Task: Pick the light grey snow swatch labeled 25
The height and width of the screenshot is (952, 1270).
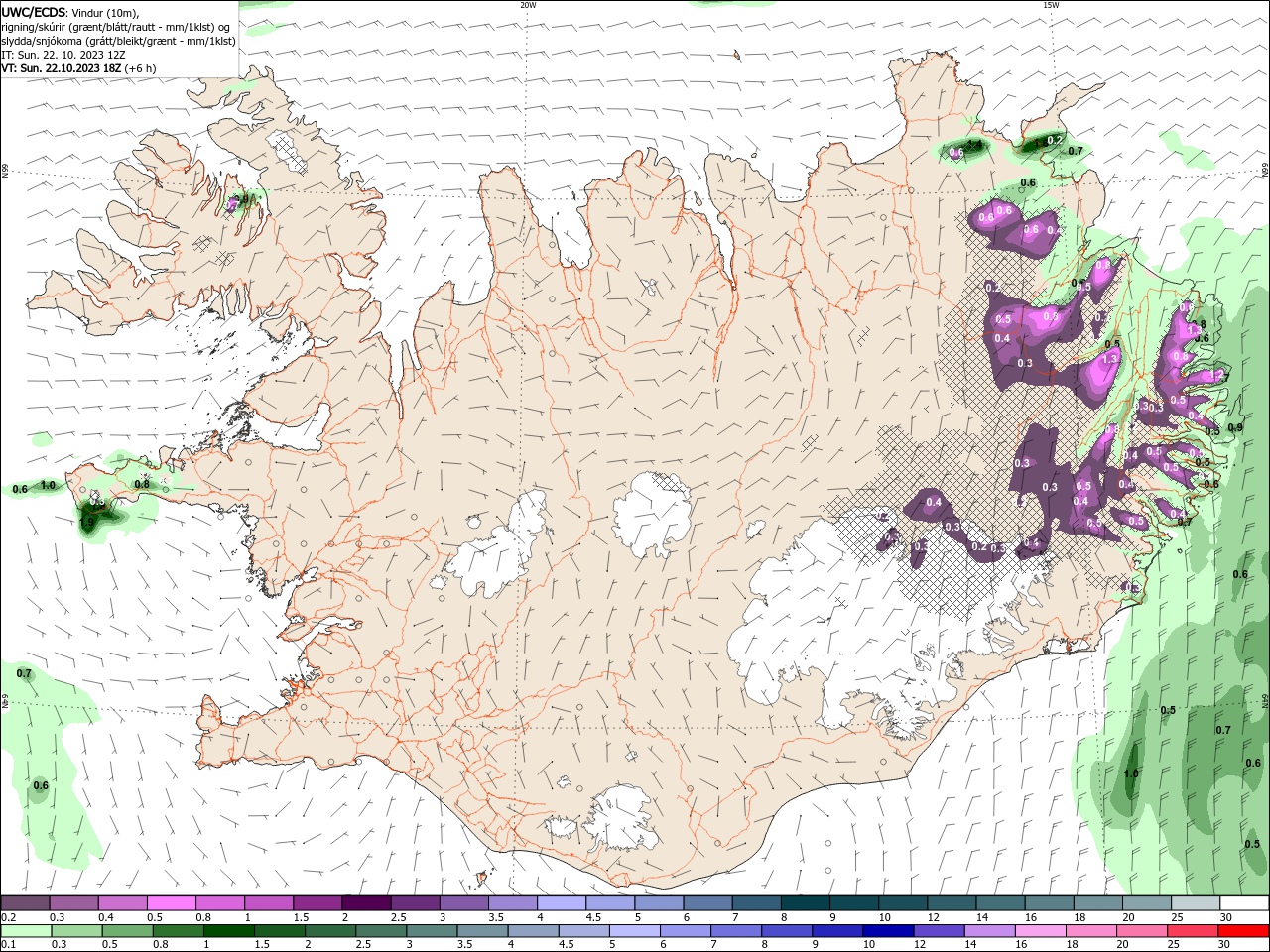Action: point(1196,903)
